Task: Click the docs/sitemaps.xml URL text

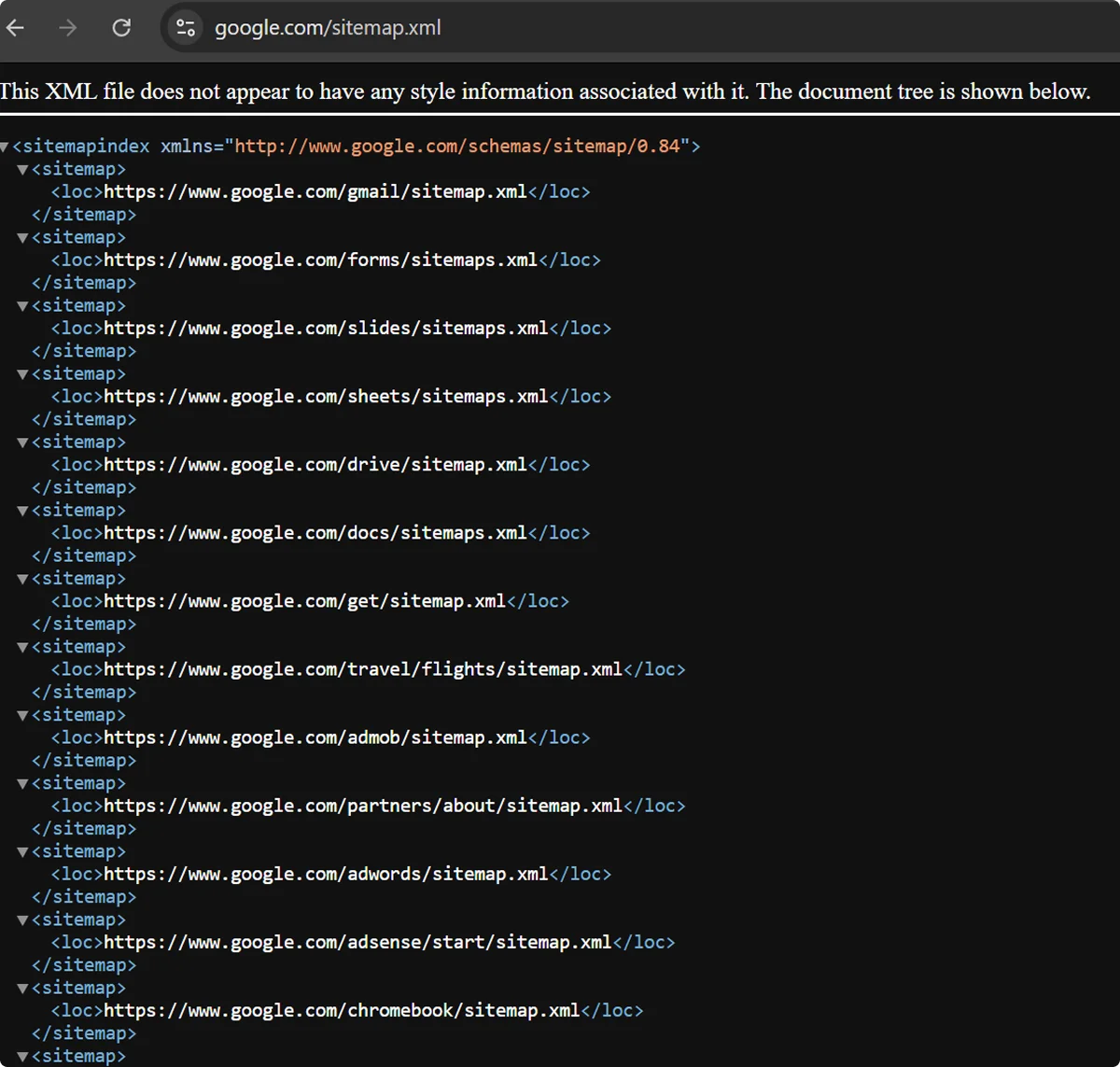Action: 315,532
